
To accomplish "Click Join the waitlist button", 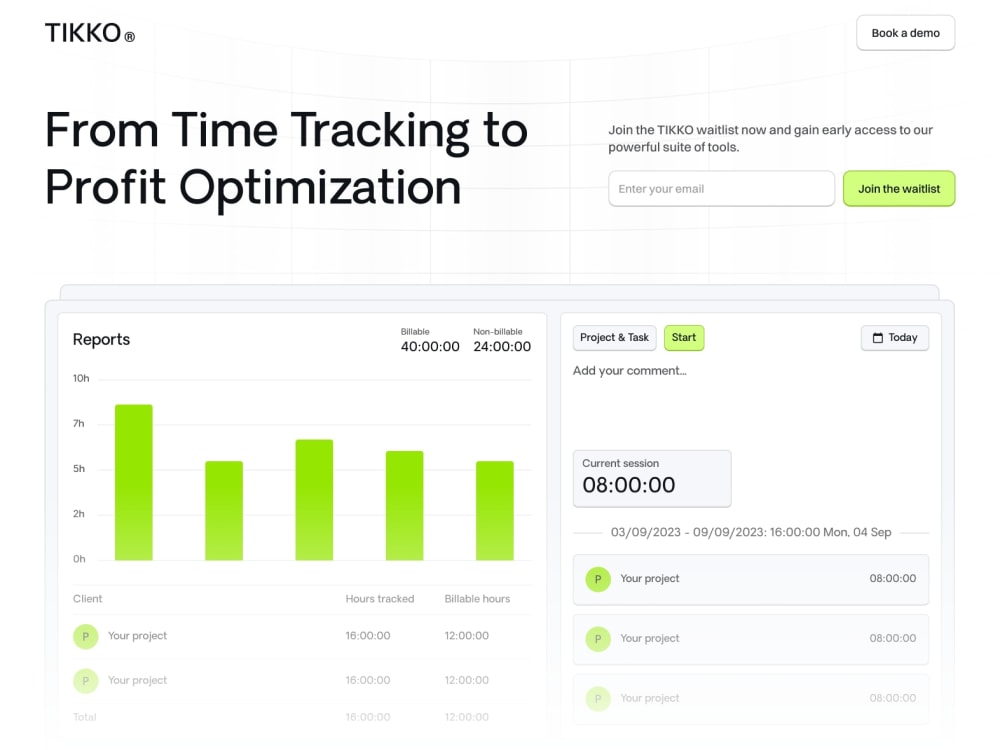I will [899, 189].
